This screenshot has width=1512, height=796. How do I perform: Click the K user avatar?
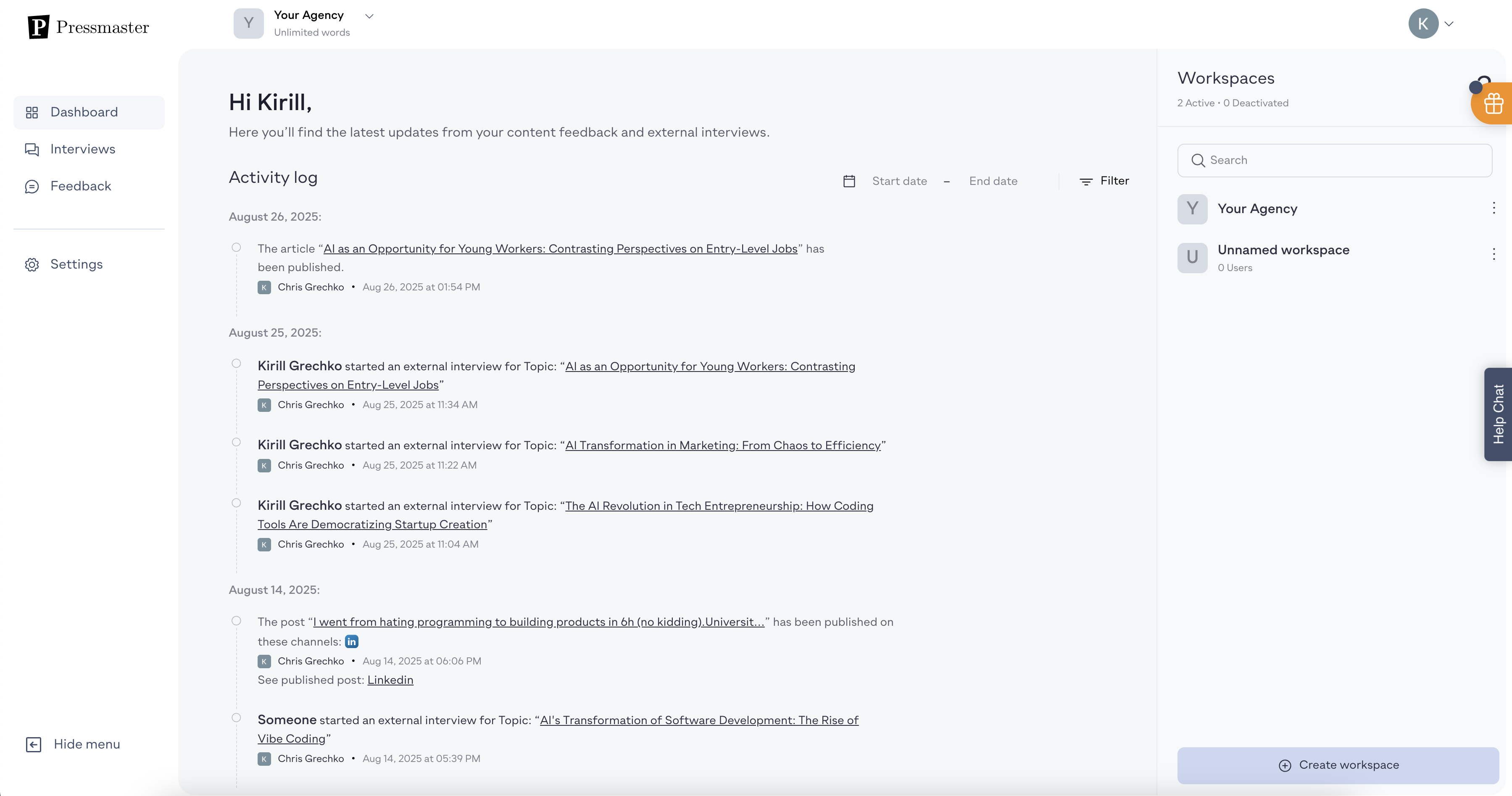[x=1423, y=24]
